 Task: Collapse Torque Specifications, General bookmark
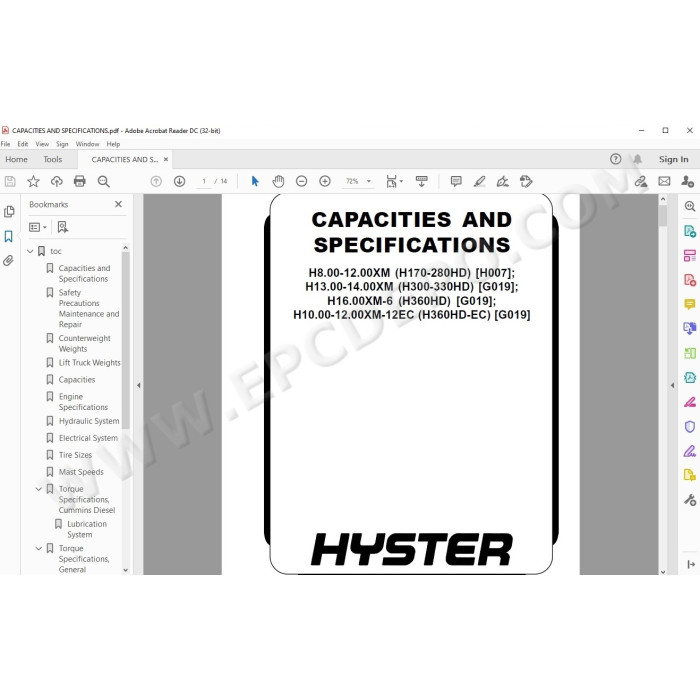coord(38,548)
